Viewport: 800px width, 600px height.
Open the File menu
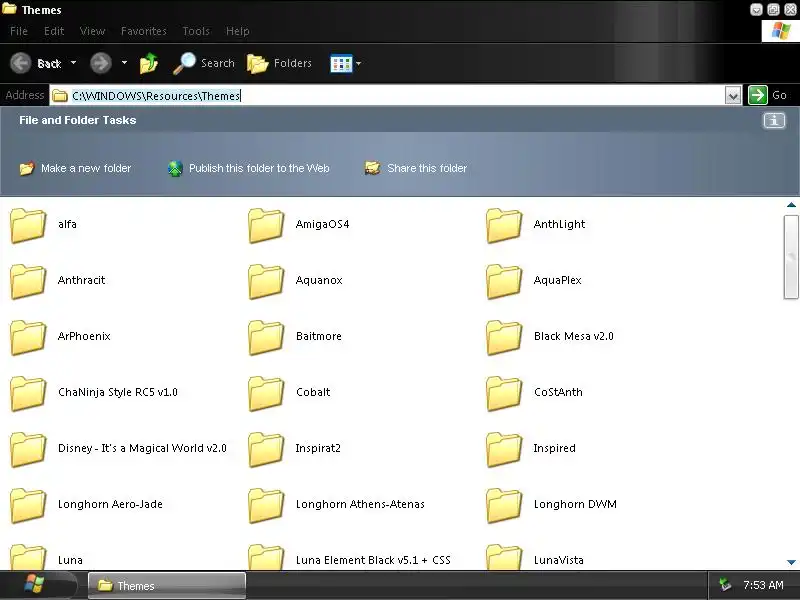click(19, 31)
